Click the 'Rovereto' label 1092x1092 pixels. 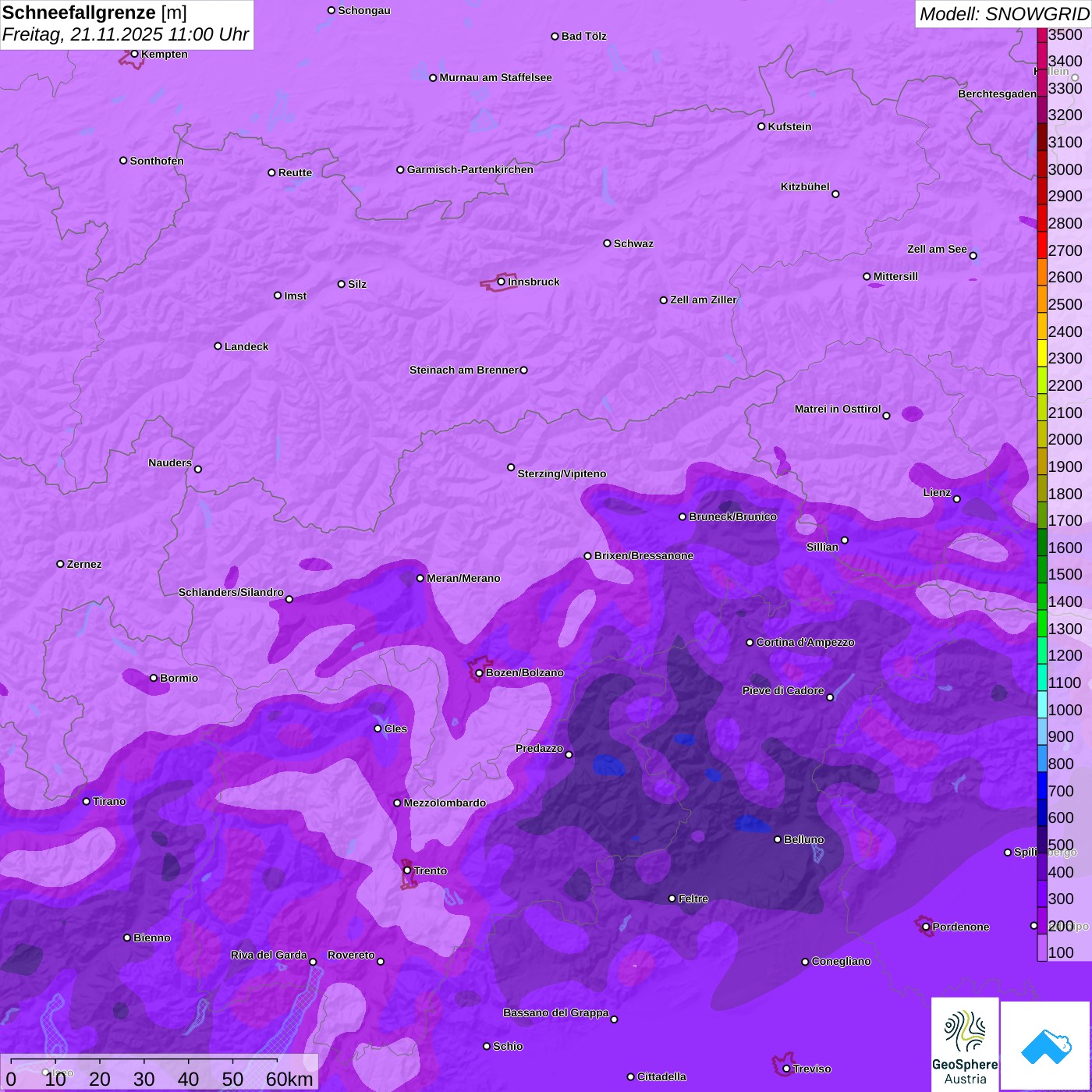[x=351, y=955]
